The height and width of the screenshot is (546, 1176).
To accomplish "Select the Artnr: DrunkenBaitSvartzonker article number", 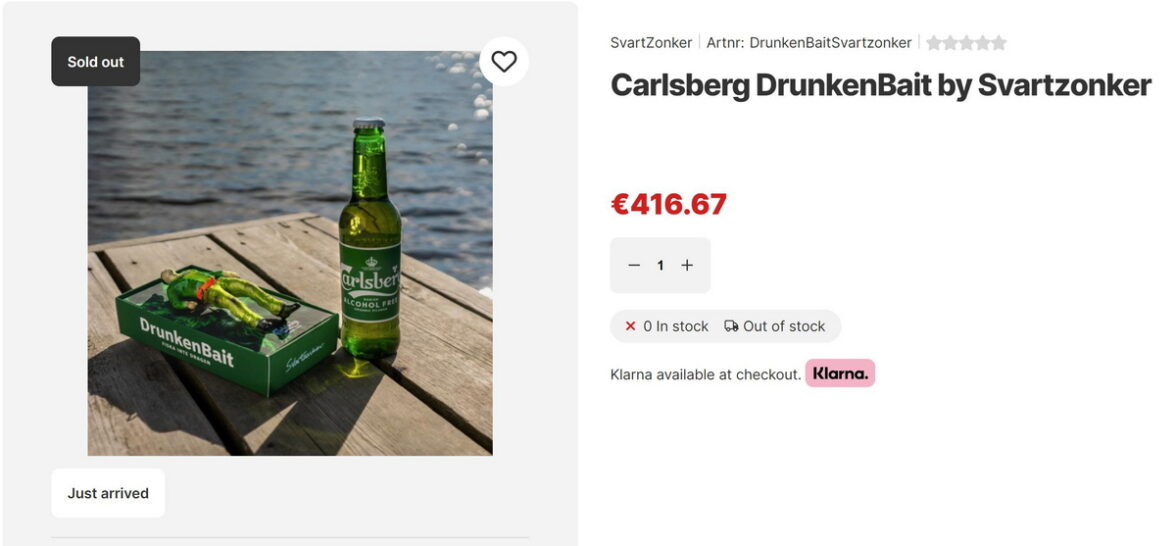I will click(809, 43).
